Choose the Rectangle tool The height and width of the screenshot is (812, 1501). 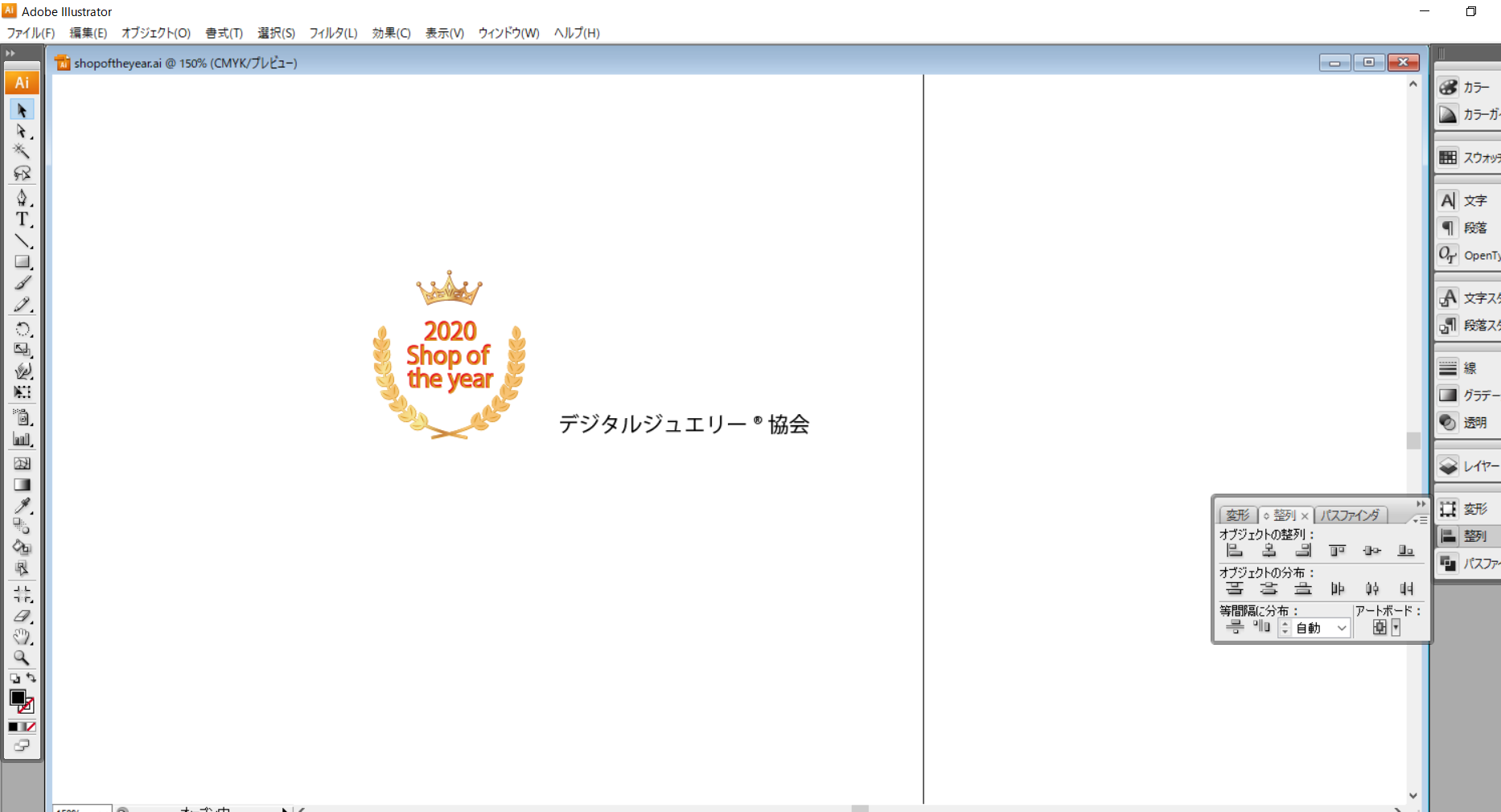pyautogui.click(x=22, y=262)
